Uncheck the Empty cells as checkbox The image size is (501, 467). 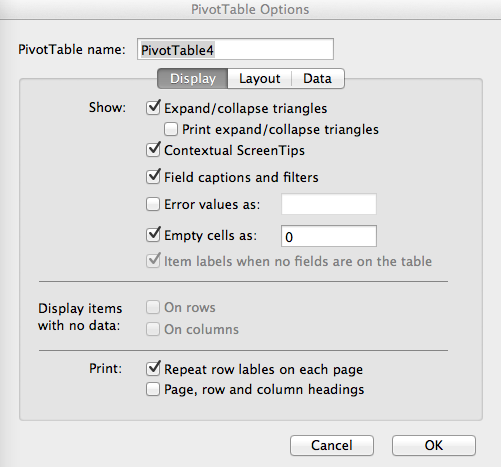point(153,235)
